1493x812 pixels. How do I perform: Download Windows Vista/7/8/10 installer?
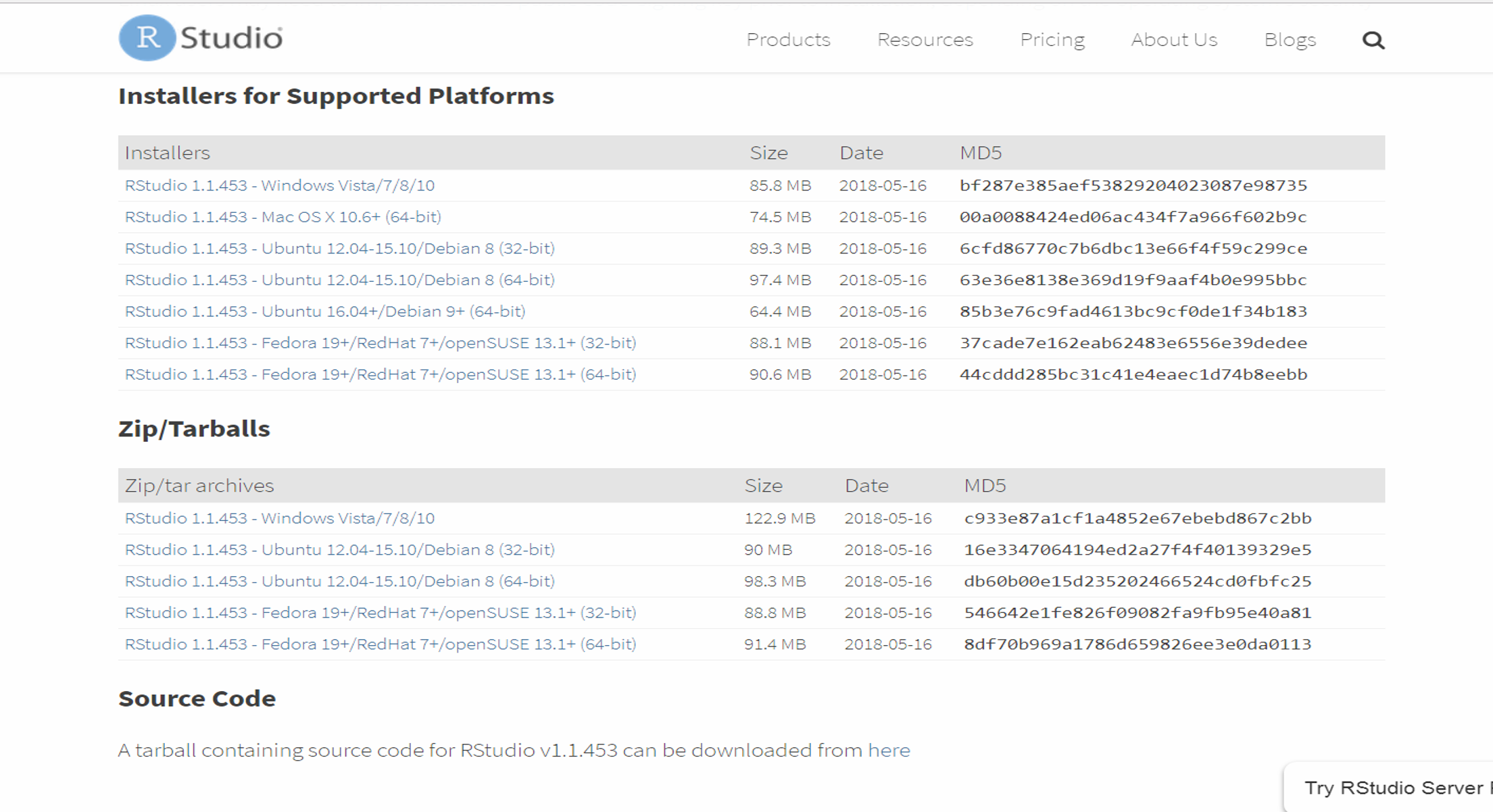tap(279, 185)
